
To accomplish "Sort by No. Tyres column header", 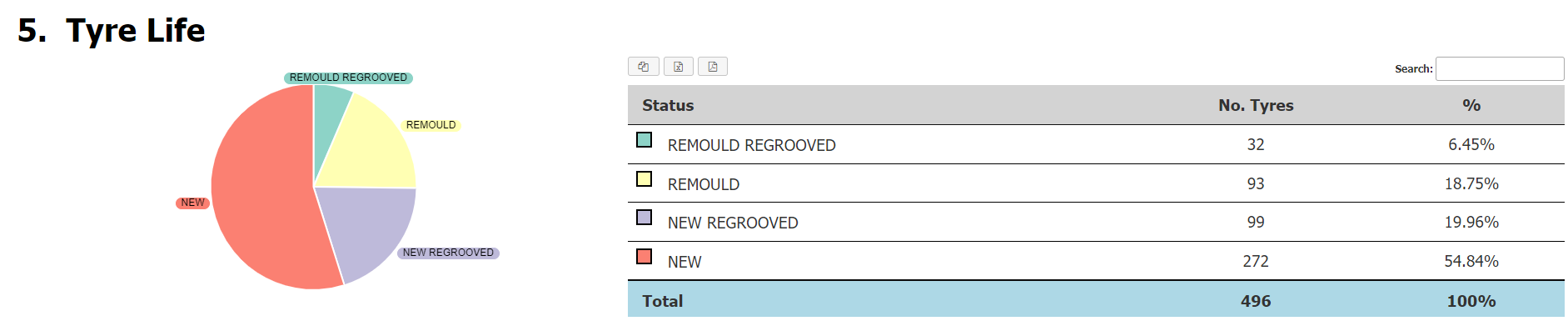I will [x=1256, y=105].
